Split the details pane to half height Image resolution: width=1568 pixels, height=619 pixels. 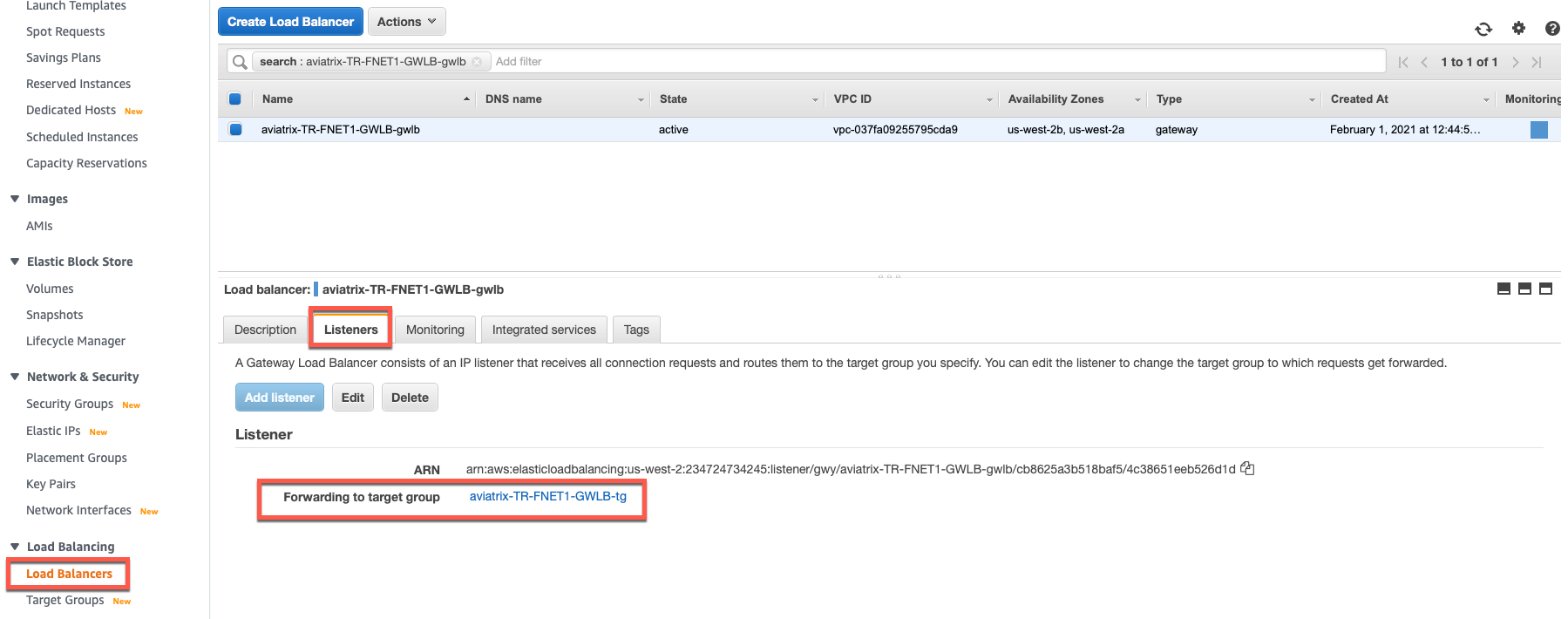click(x=1524, y=289)
